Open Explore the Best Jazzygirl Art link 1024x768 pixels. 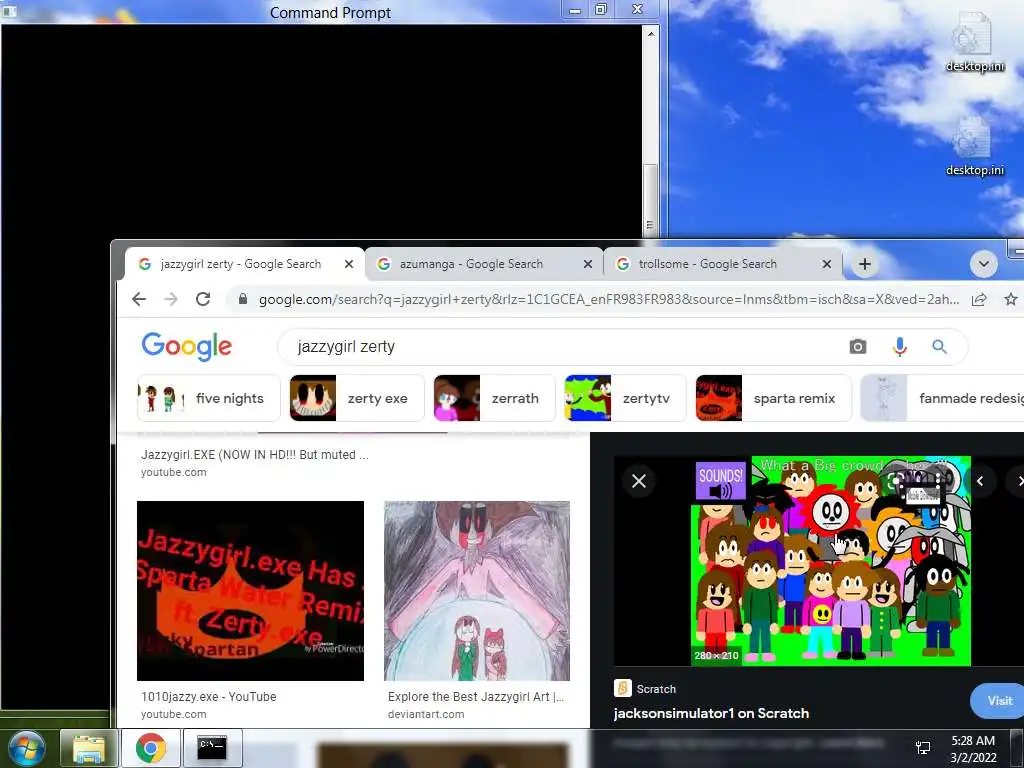[475, 697]
